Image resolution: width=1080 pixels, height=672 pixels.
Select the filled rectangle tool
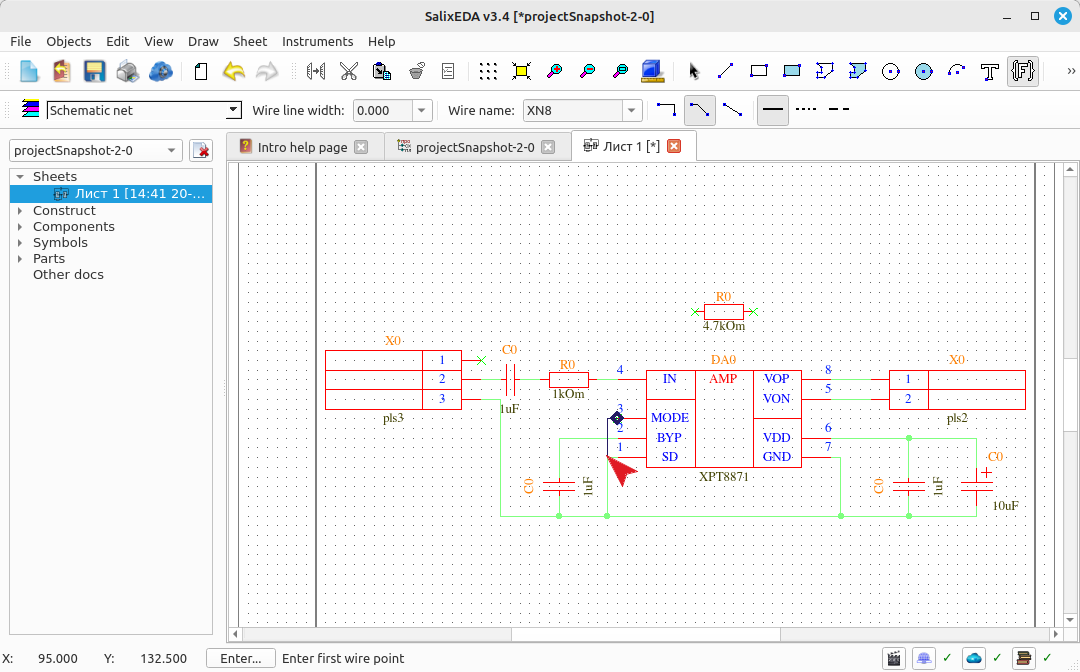(791, 71)
